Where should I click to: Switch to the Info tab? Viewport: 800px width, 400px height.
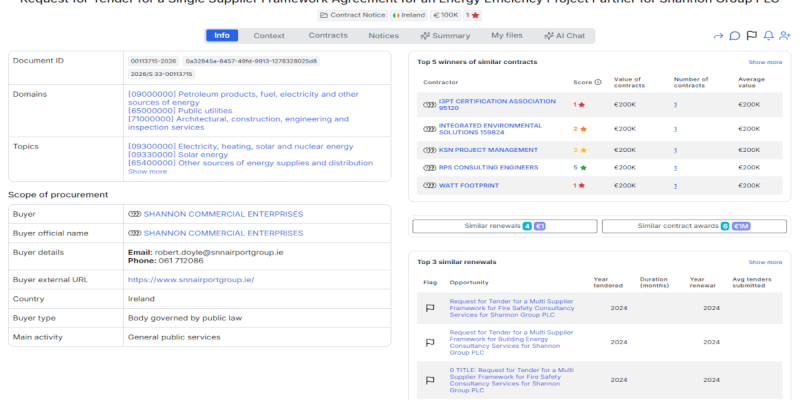click(x=222, y=36)
